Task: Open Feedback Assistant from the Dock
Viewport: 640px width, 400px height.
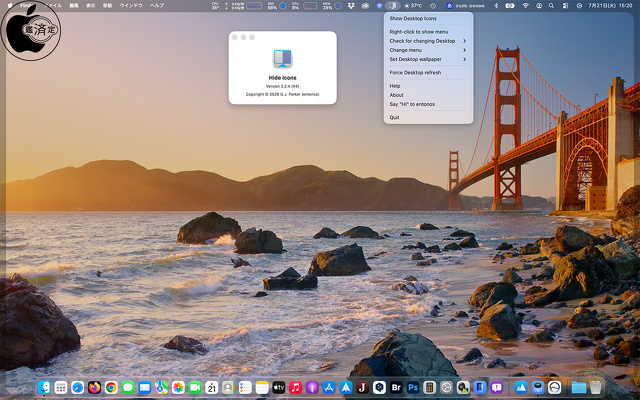Action: point(497,387)
